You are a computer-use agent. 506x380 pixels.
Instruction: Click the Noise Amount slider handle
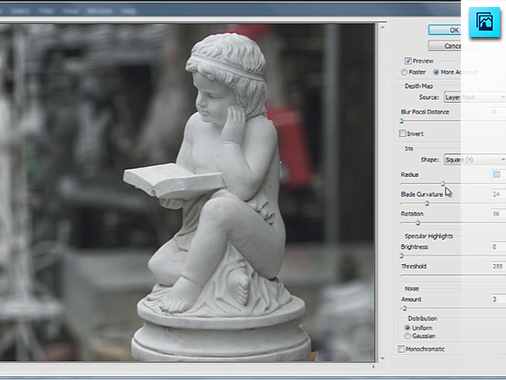405,308
